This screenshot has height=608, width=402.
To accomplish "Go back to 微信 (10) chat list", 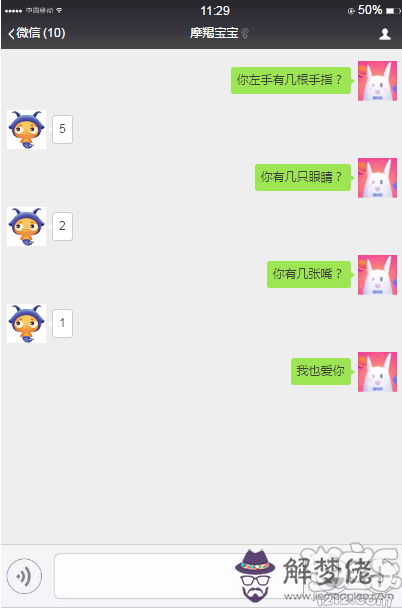I will (37, 33).
